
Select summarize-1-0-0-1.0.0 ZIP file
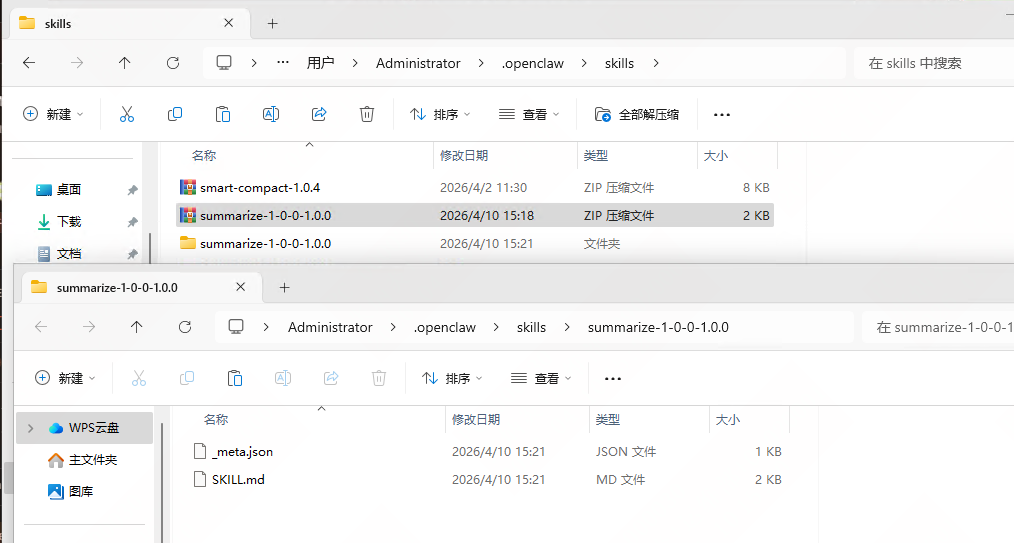tap(475, 215)
